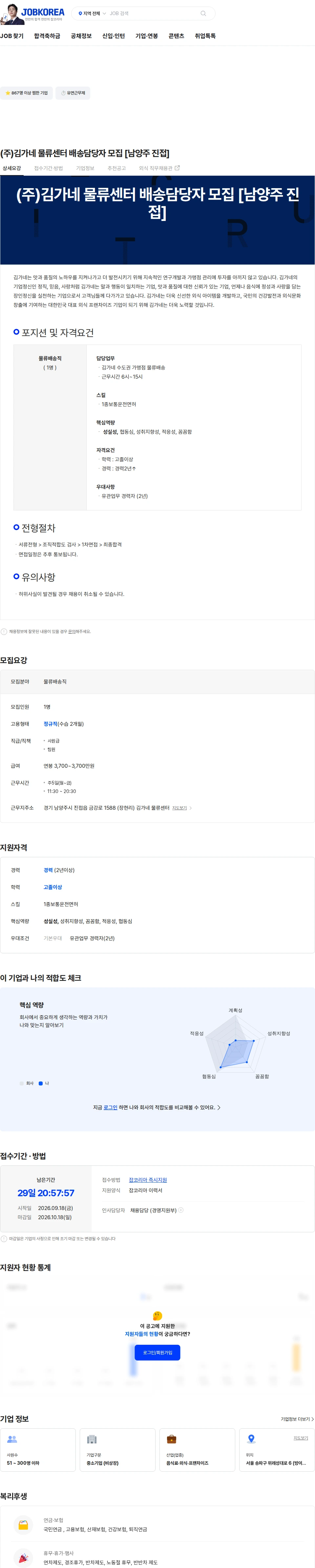Click the info icon beside 채용정보에 잘못된 내용
The height and width of the screenshot is (1568, 315).
tap(4, 631)
